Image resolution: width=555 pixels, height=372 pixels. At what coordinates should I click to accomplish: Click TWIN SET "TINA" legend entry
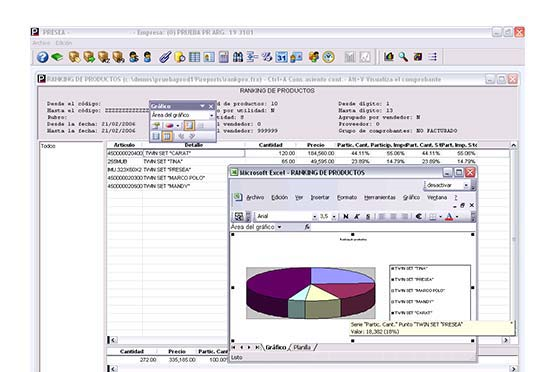click(x=410, y=269)
